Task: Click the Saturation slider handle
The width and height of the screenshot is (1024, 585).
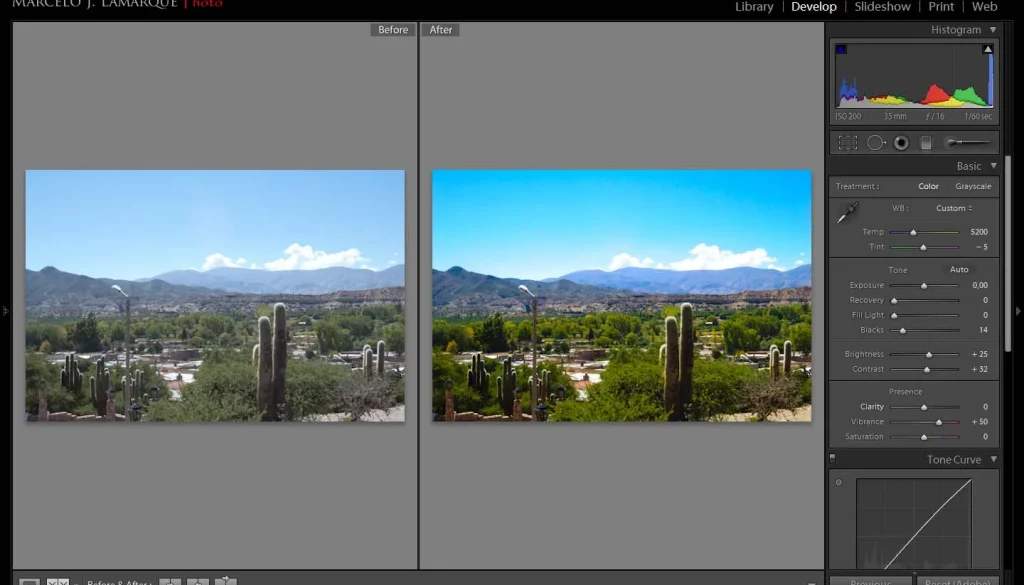Action: coord(924,437)
